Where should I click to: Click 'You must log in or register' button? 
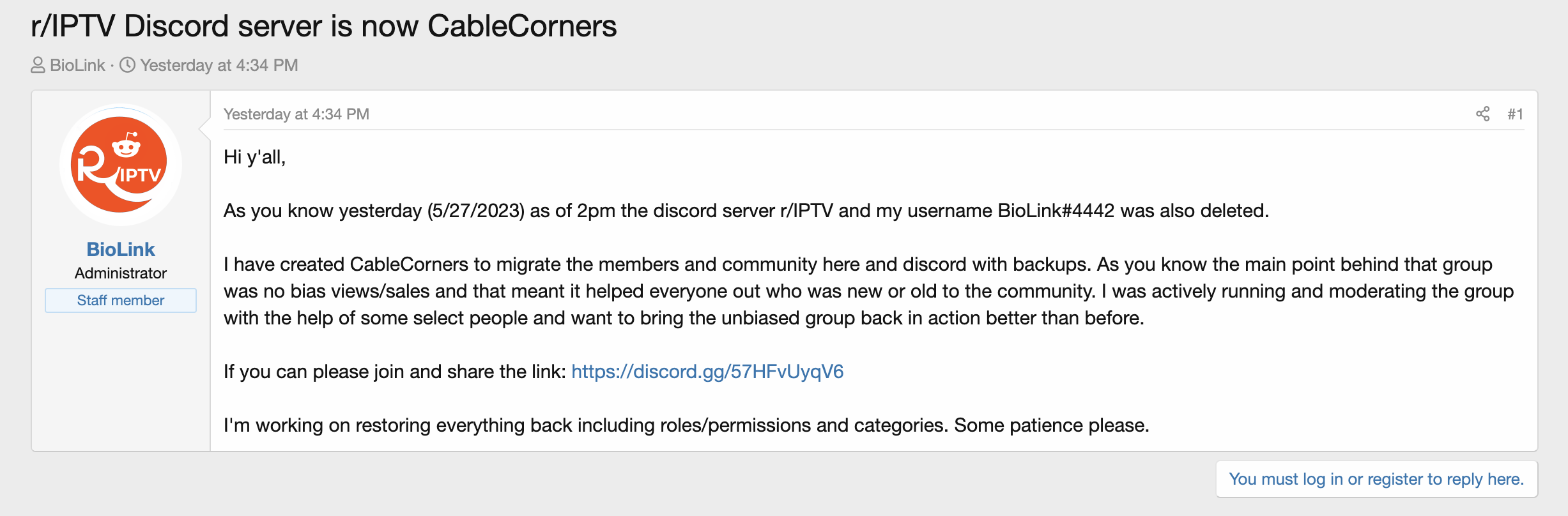[x=1376, y=479]
